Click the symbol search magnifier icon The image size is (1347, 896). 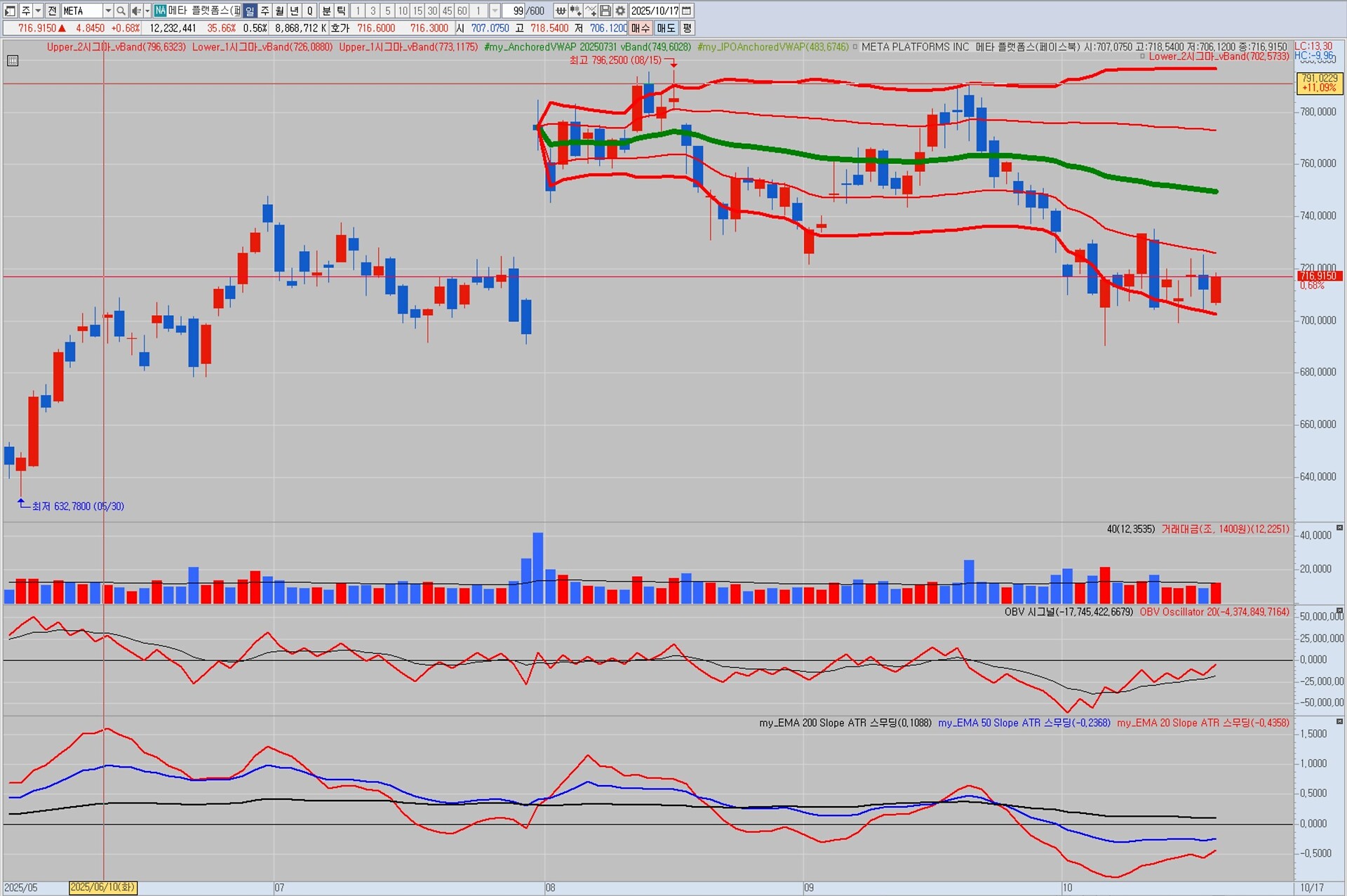(121, 11)
